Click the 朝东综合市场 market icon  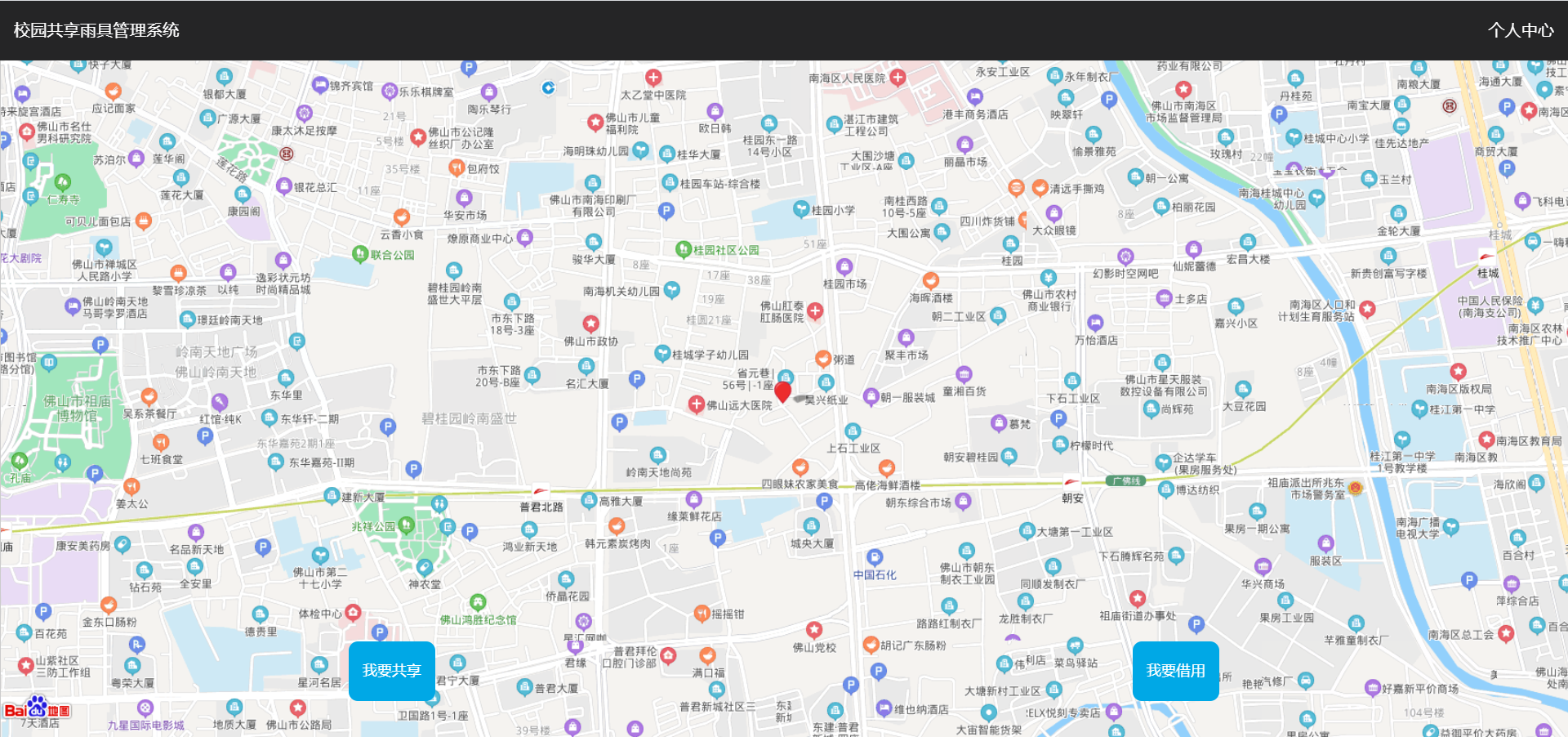pos(963,501)
